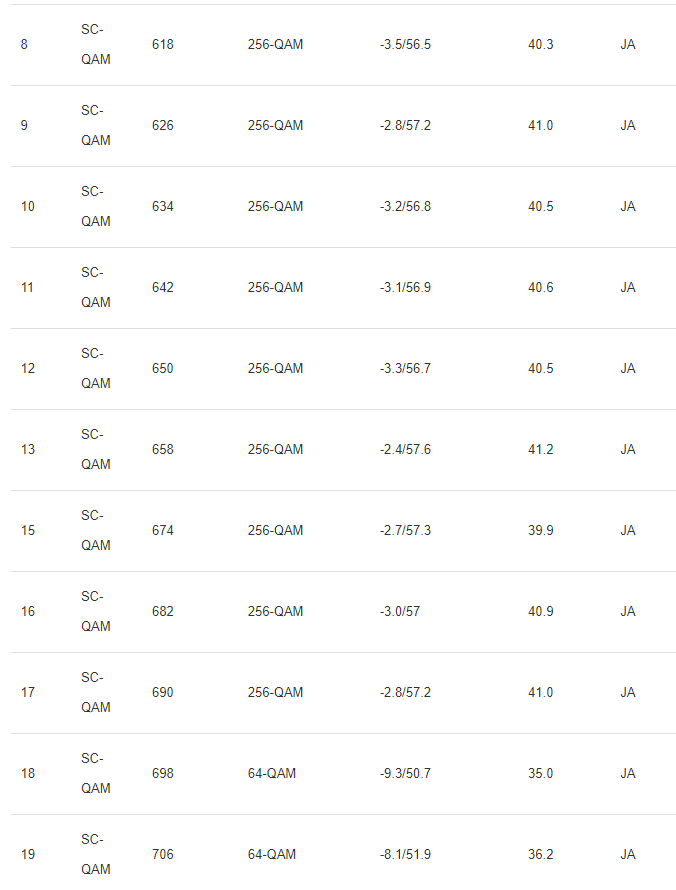Select the 64-QAM modulation for channel 18
Viewport: 676px width, 890px height.
pyautogui.click(x=272, y=774)
